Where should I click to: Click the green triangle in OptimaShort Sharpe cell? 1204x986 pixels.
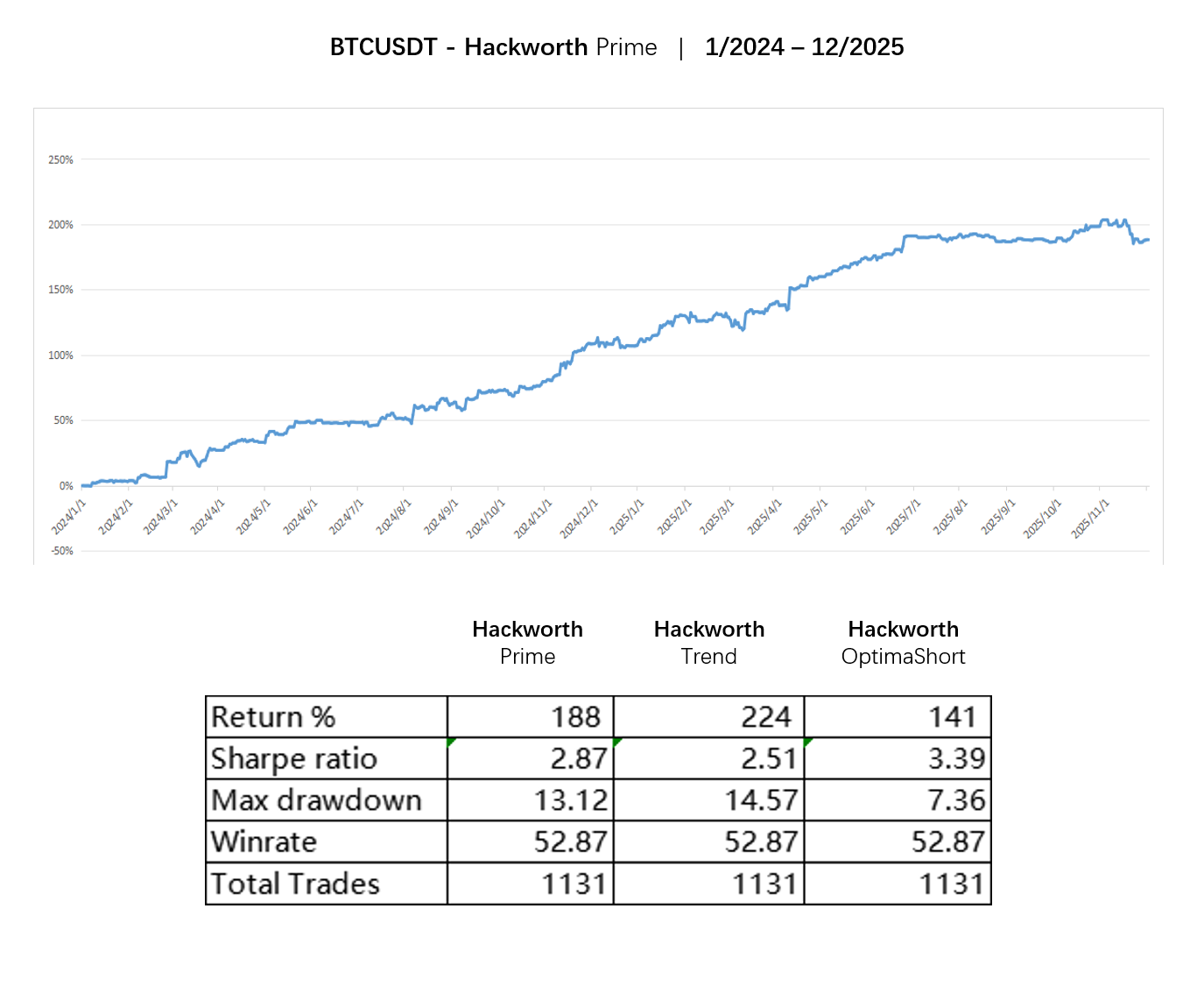point(808,743)
